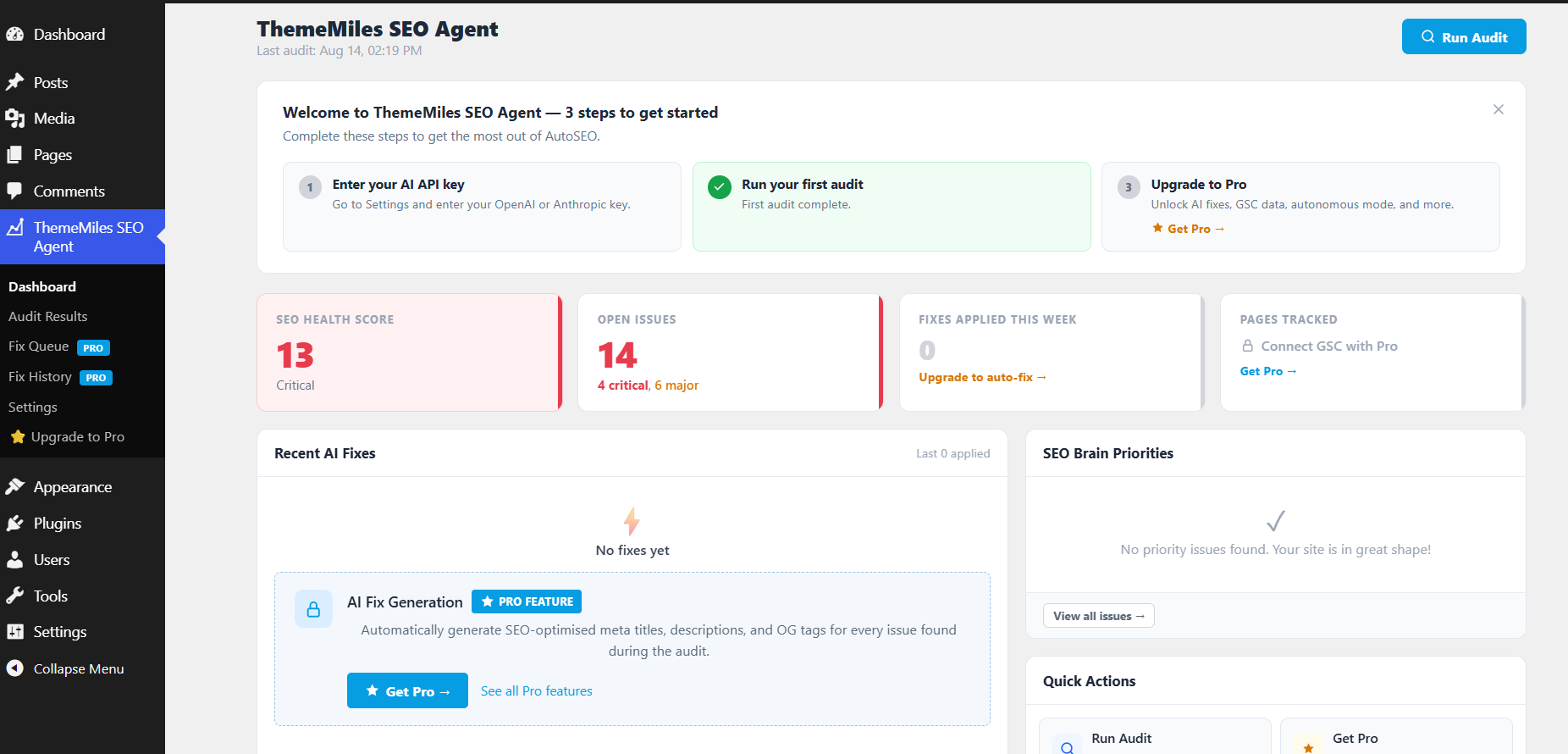Image resolution: width=1568 pixels, height=754 pixels.
Task: Click Upgrade to auto-fix link
Action: 982,377
